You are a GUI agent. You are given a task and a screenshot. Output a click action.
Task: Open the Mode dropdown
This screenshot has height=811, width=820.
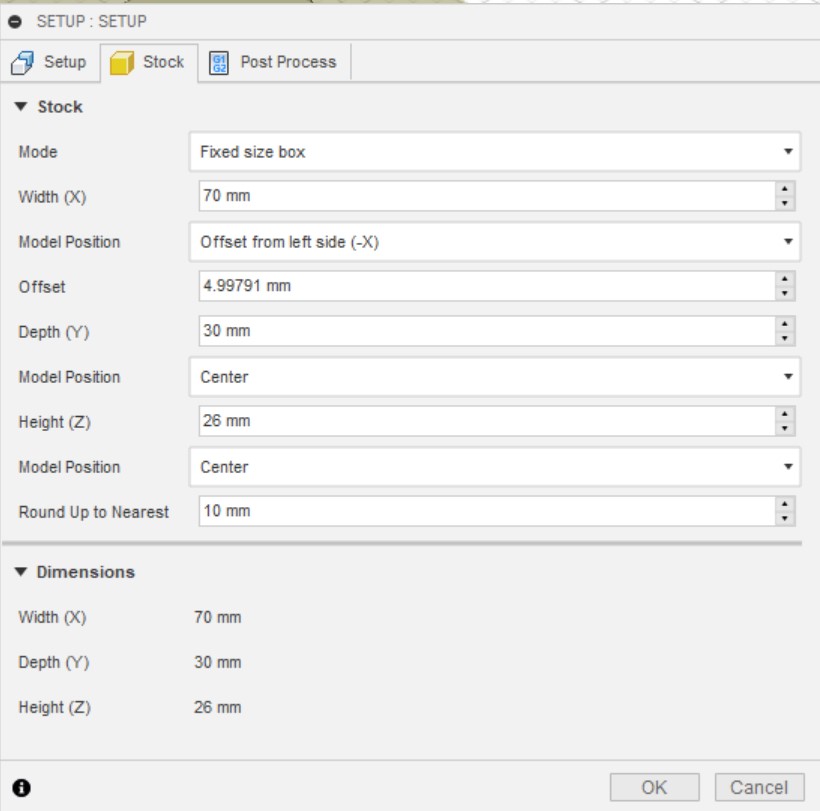click(x=494, y=152)
